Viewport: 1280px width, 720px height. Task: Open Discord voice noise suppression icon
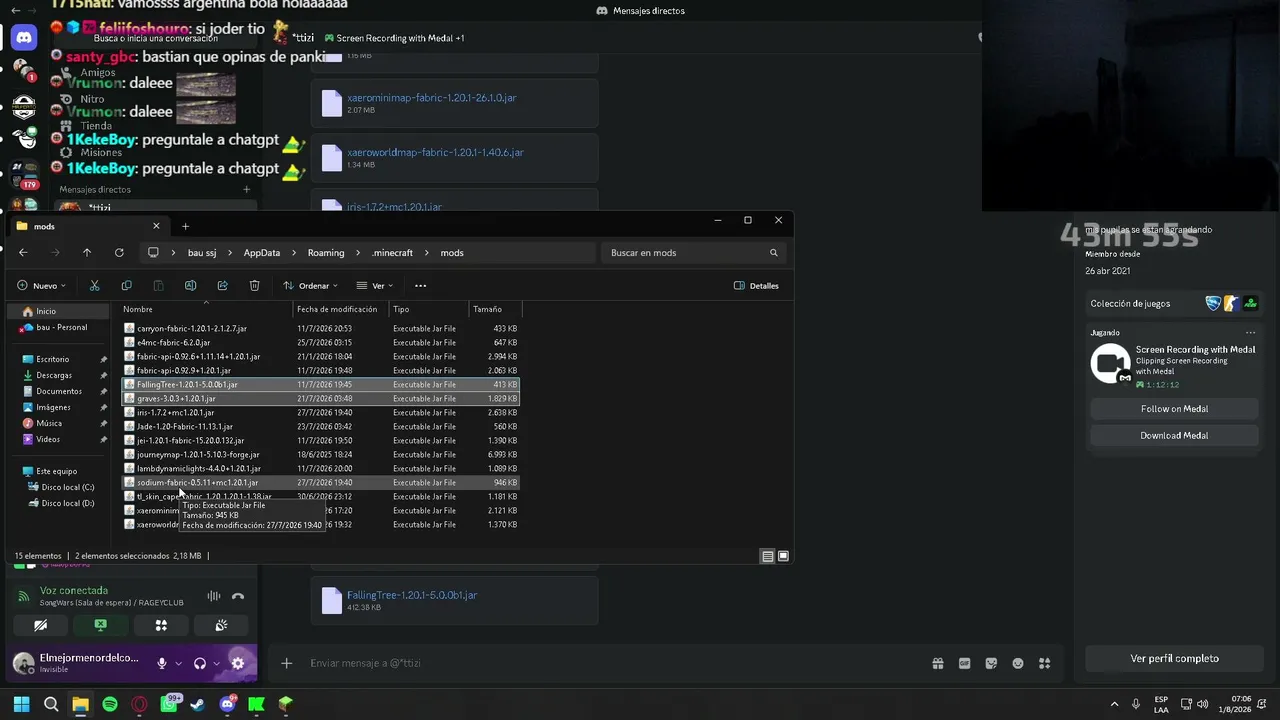pos(213,596)
